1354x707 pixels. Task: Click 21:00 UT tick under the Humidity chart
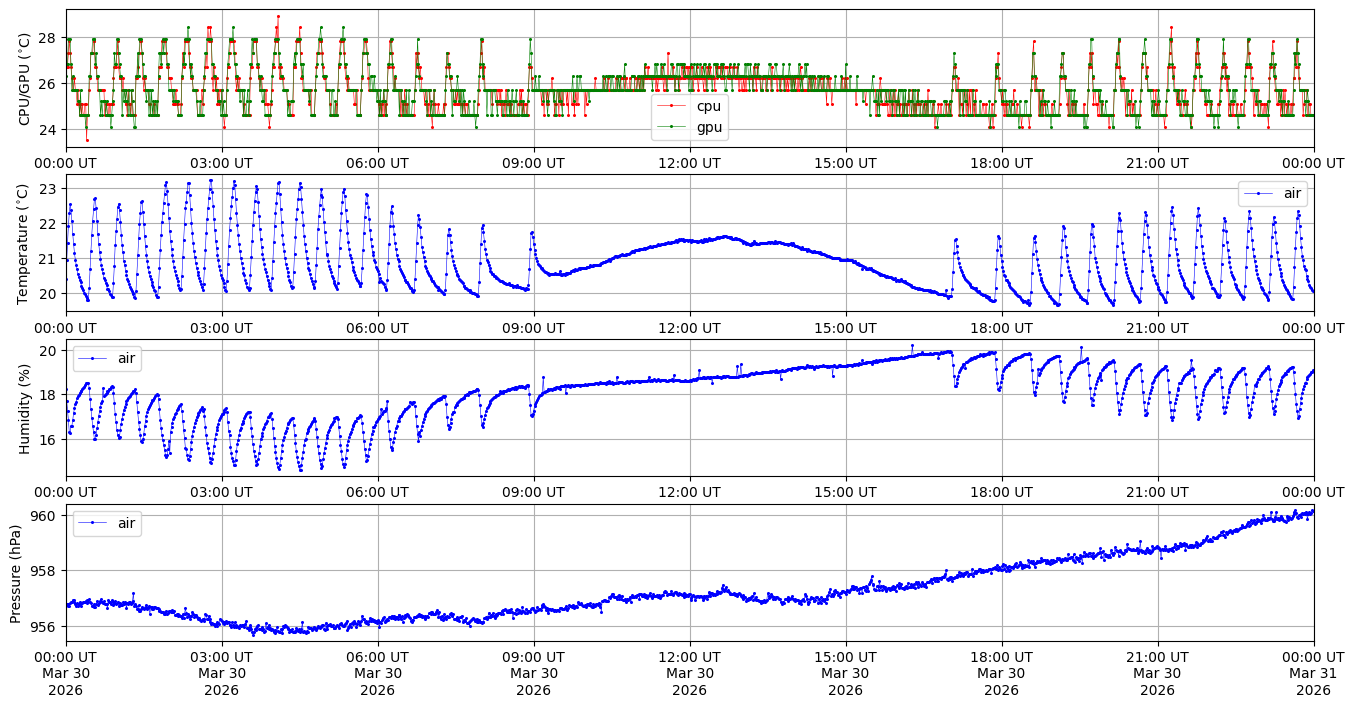[x=1157, y=492]
